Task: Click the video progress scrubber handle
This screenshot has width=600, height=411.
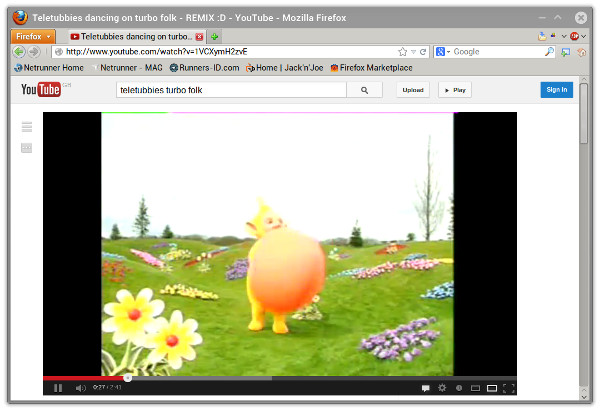Action: point(128,378)
